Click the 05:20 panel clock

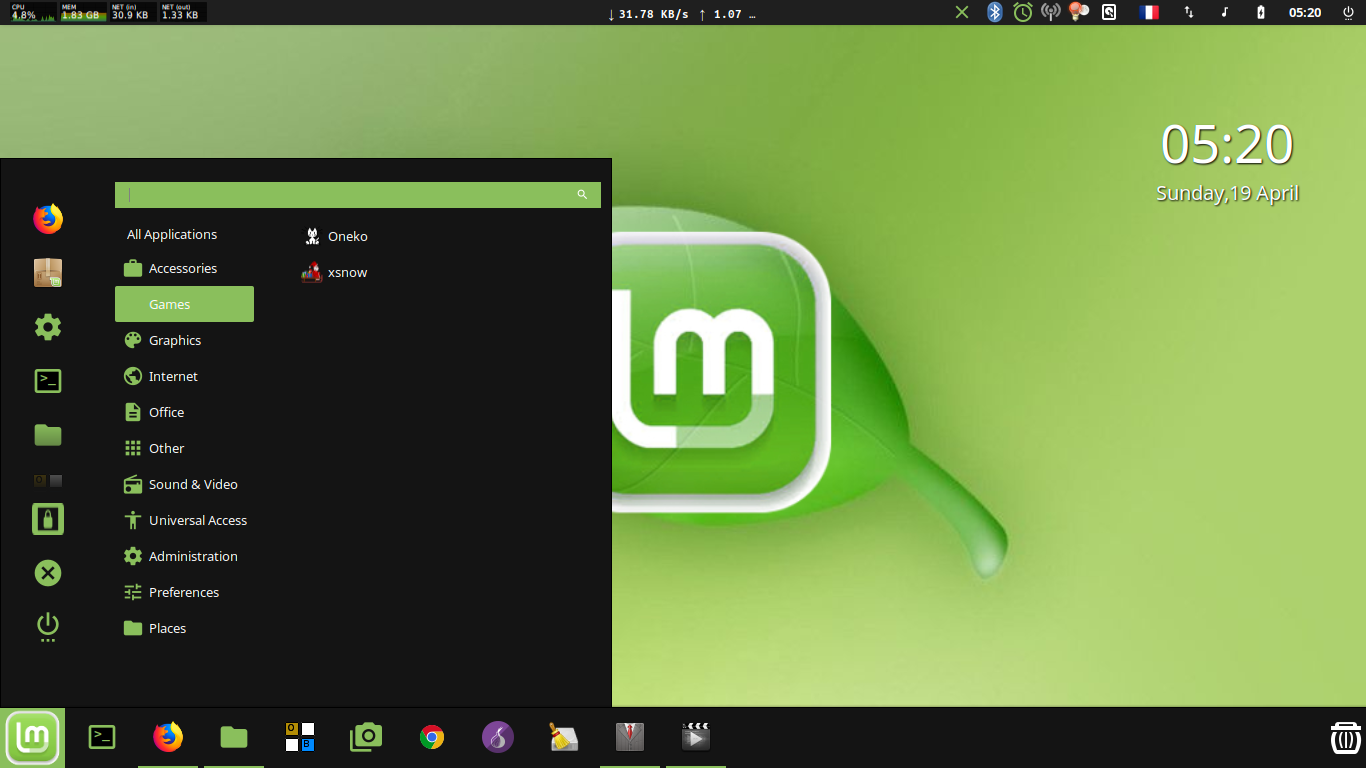[x=1305, y=13]
